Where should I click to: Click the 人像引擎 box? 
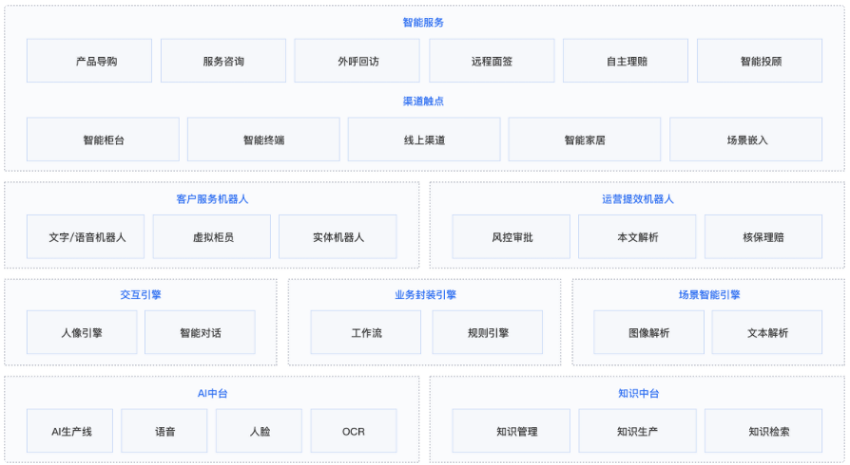pyautogui.click(x=82, y=332)
